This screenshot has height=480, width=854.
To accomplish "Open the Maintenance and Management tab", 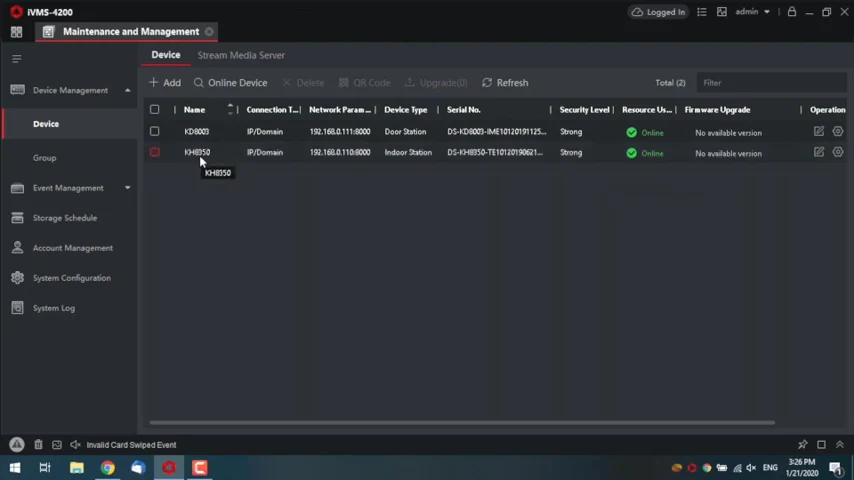I will click(126, 32).
